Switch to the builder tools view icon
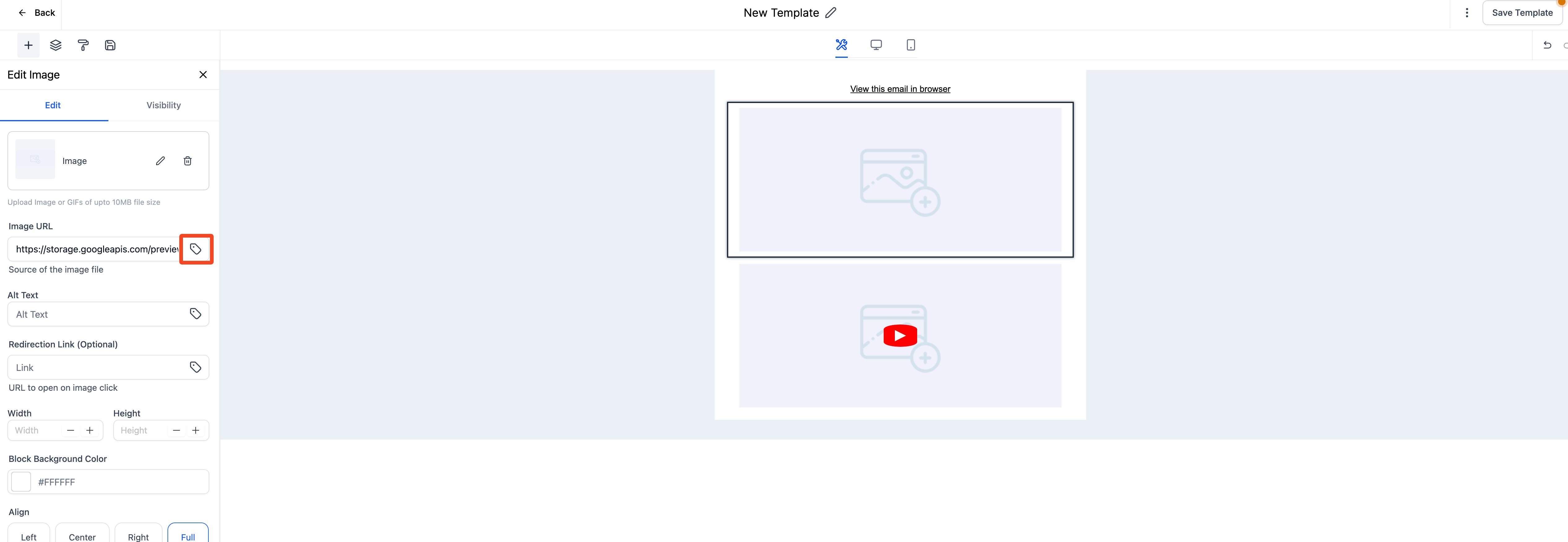This screenshot has width=1568, height=542. 841,45
